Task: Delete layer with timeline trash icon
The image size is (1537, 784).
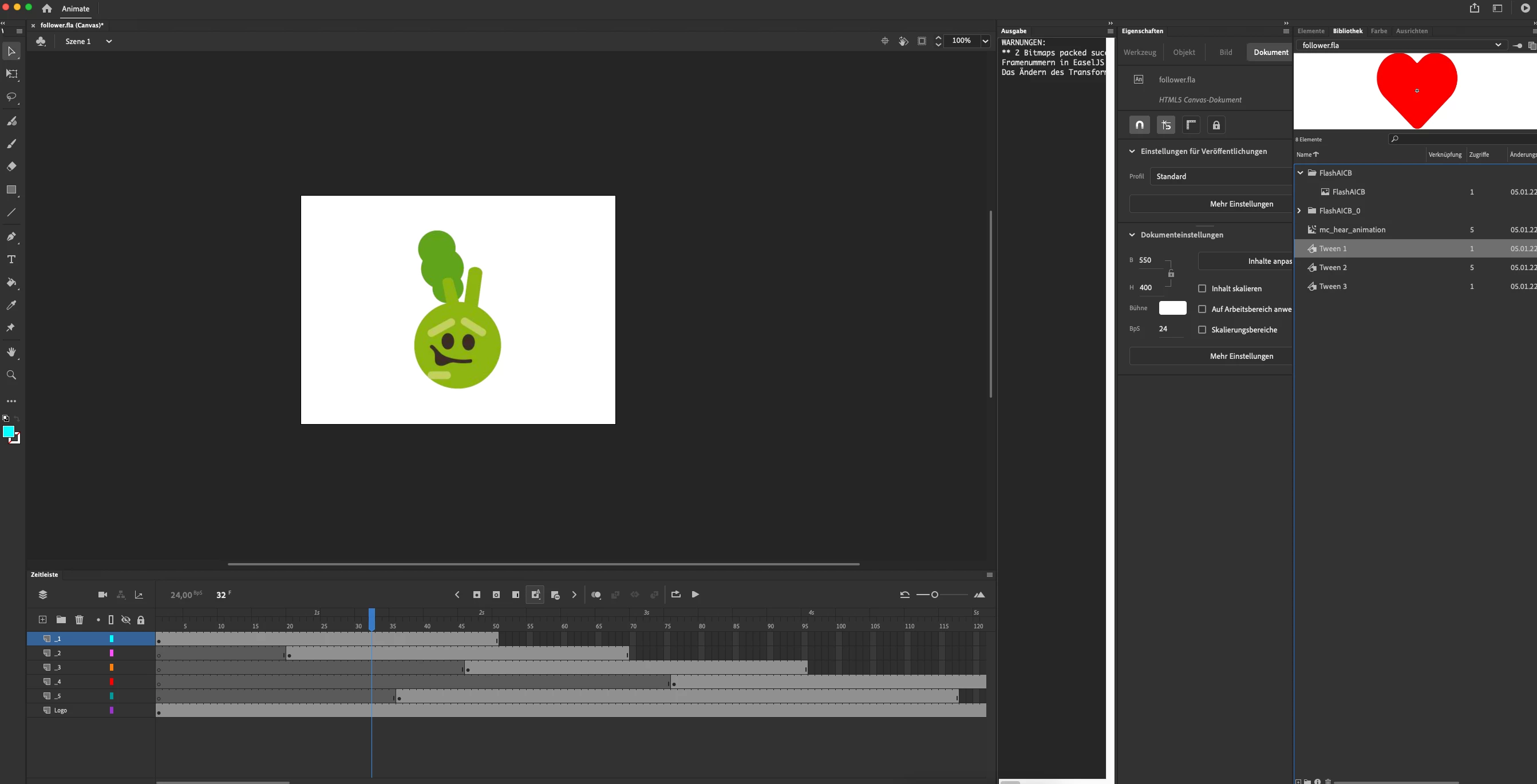Action: 80,620
